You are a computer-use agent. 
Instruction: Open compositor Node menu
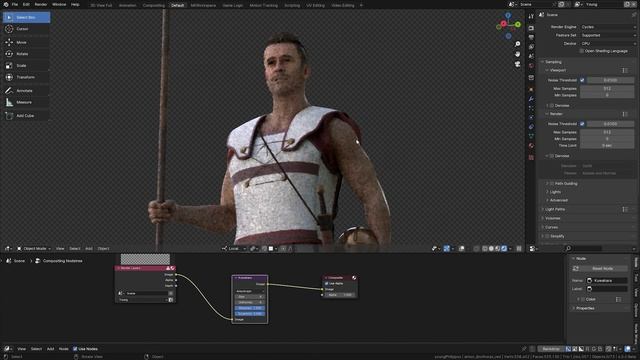[64, 349]
